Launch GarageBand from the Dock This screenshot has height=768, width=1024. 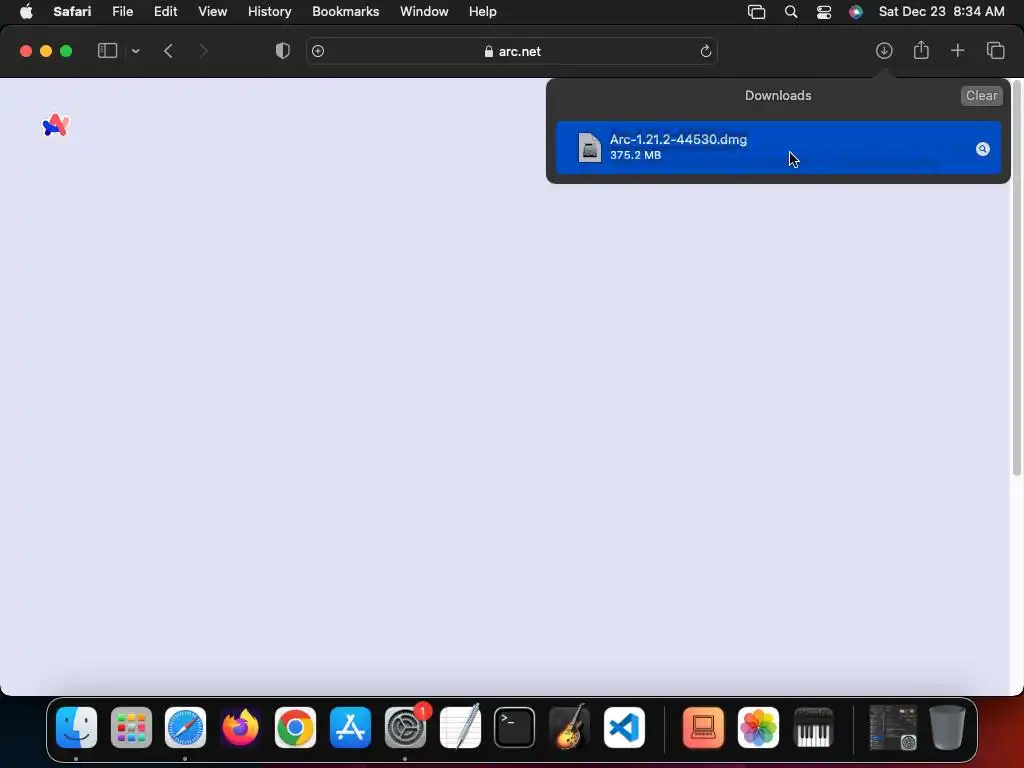coord(569,726)
